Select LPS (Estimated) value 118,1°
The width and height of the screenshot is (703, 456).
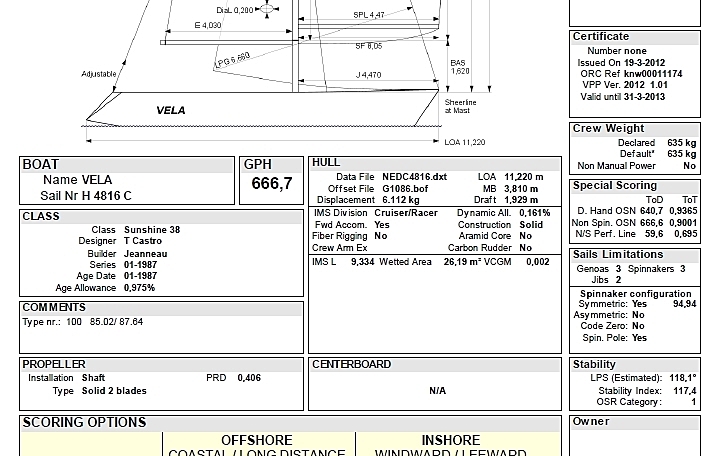(683, 378)
